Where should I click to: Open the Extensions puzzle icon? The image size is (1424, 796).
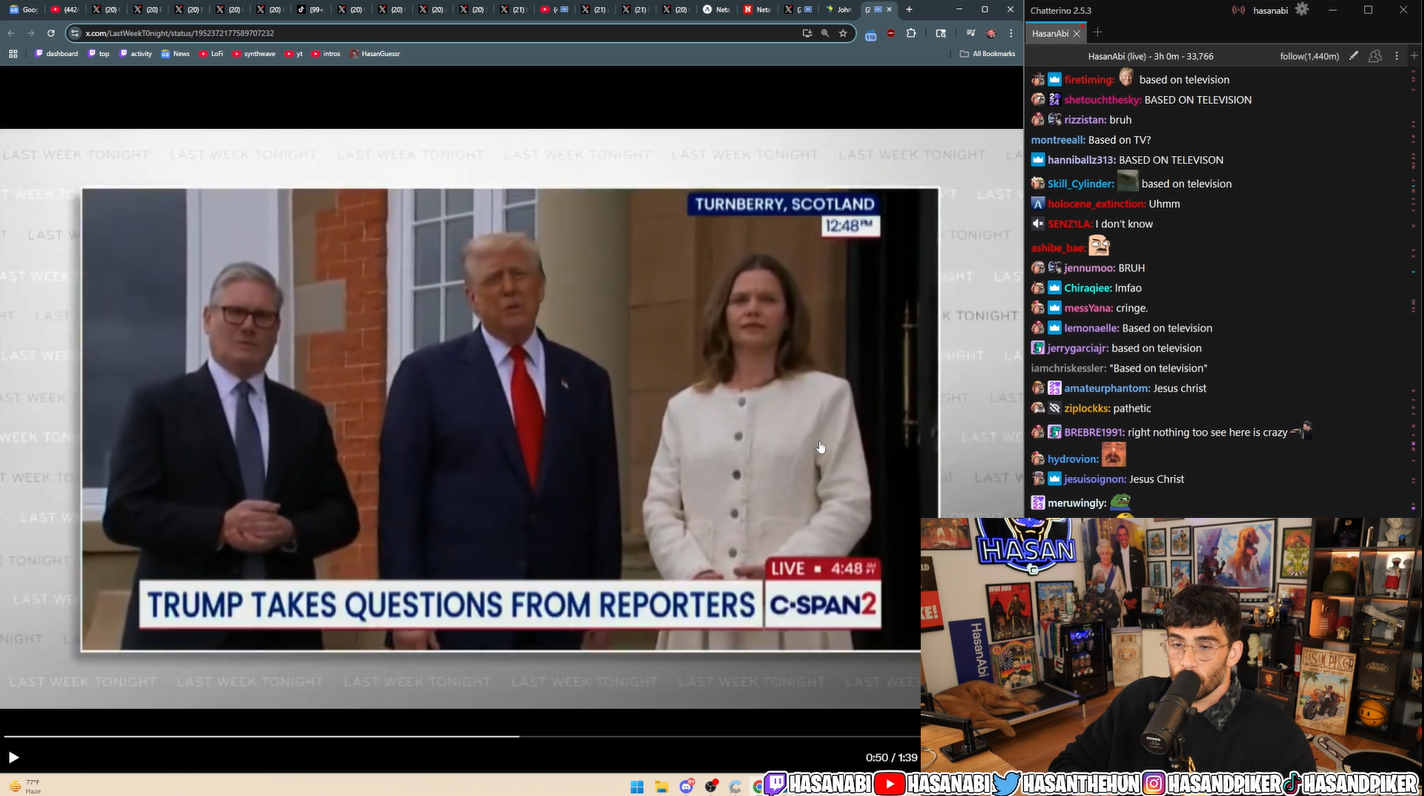pos(911,33)
